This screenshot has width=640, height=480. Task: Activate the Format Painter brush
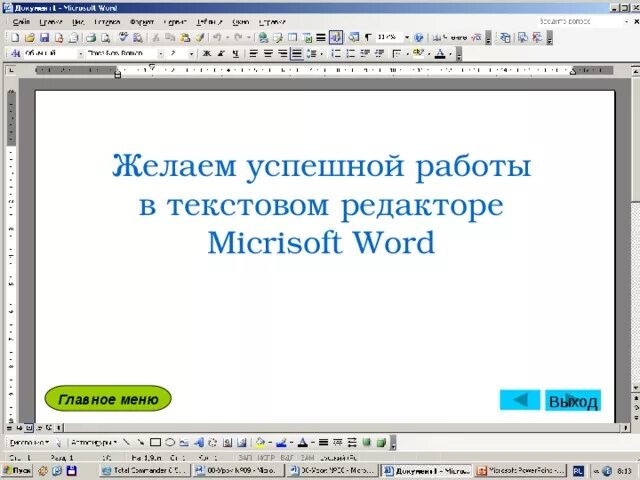coord(200,38)
